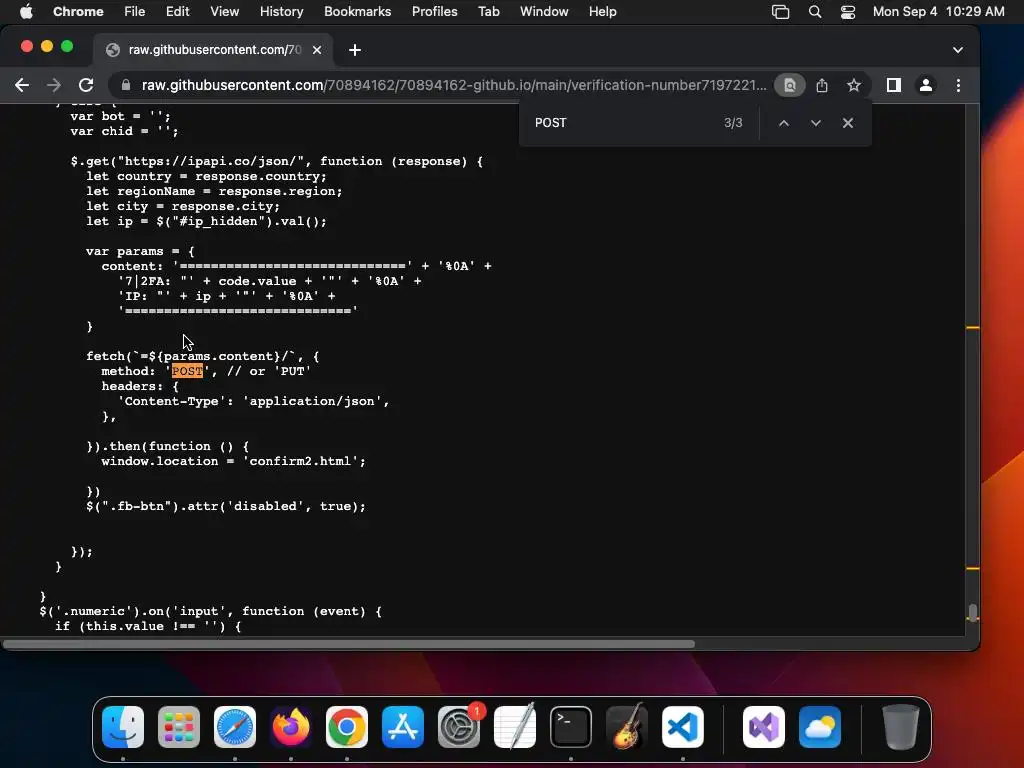Screen dimensions: 1024x768
Task: Jump to next find result
Action: pyautogui.click(x=816, y=123)
